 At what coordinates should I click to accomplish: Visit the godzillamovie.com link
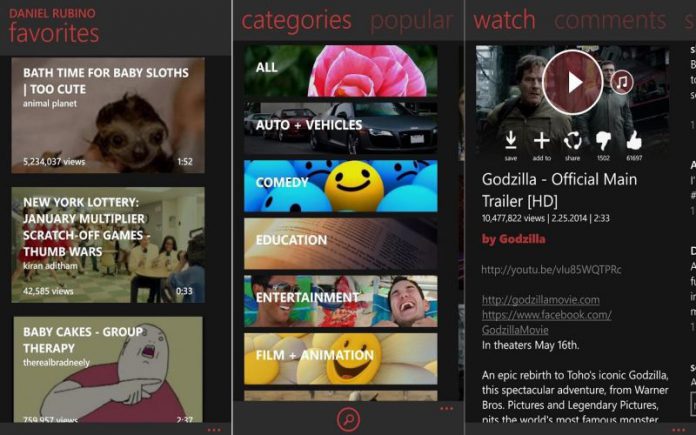541,300
